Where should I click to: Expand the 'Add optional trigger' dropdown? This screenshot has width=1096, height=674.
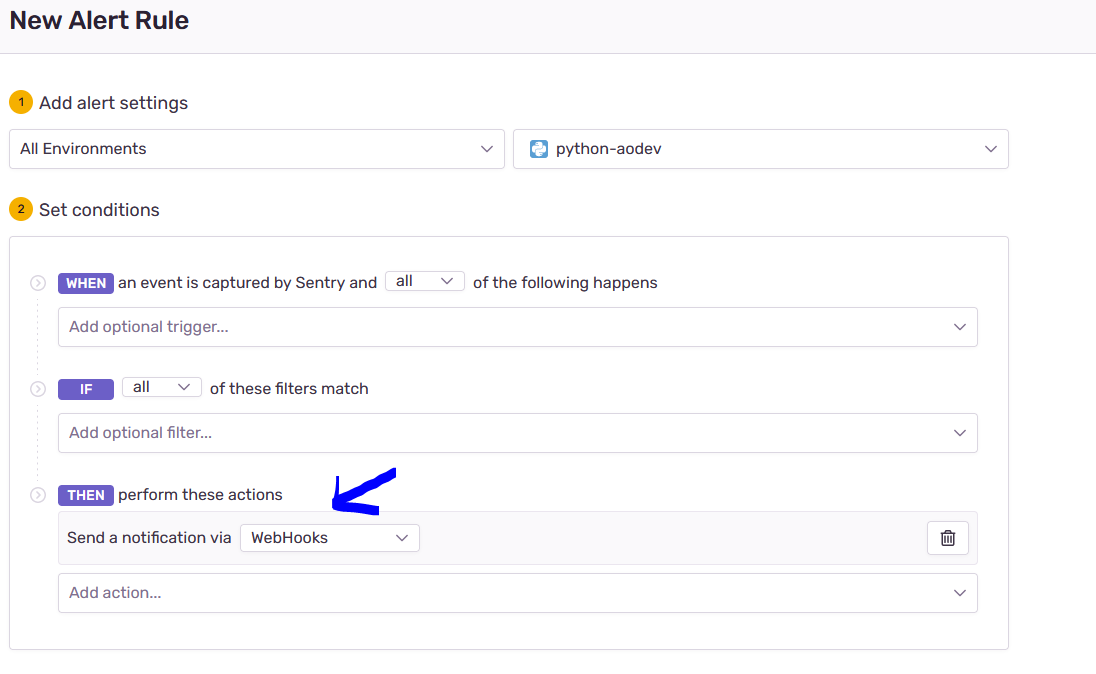[x=517, y=327]
